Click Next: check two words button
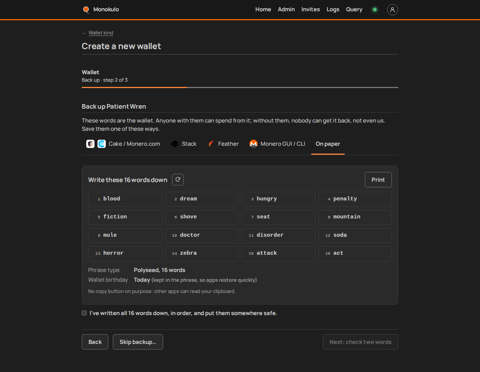 tap(360, 342)
